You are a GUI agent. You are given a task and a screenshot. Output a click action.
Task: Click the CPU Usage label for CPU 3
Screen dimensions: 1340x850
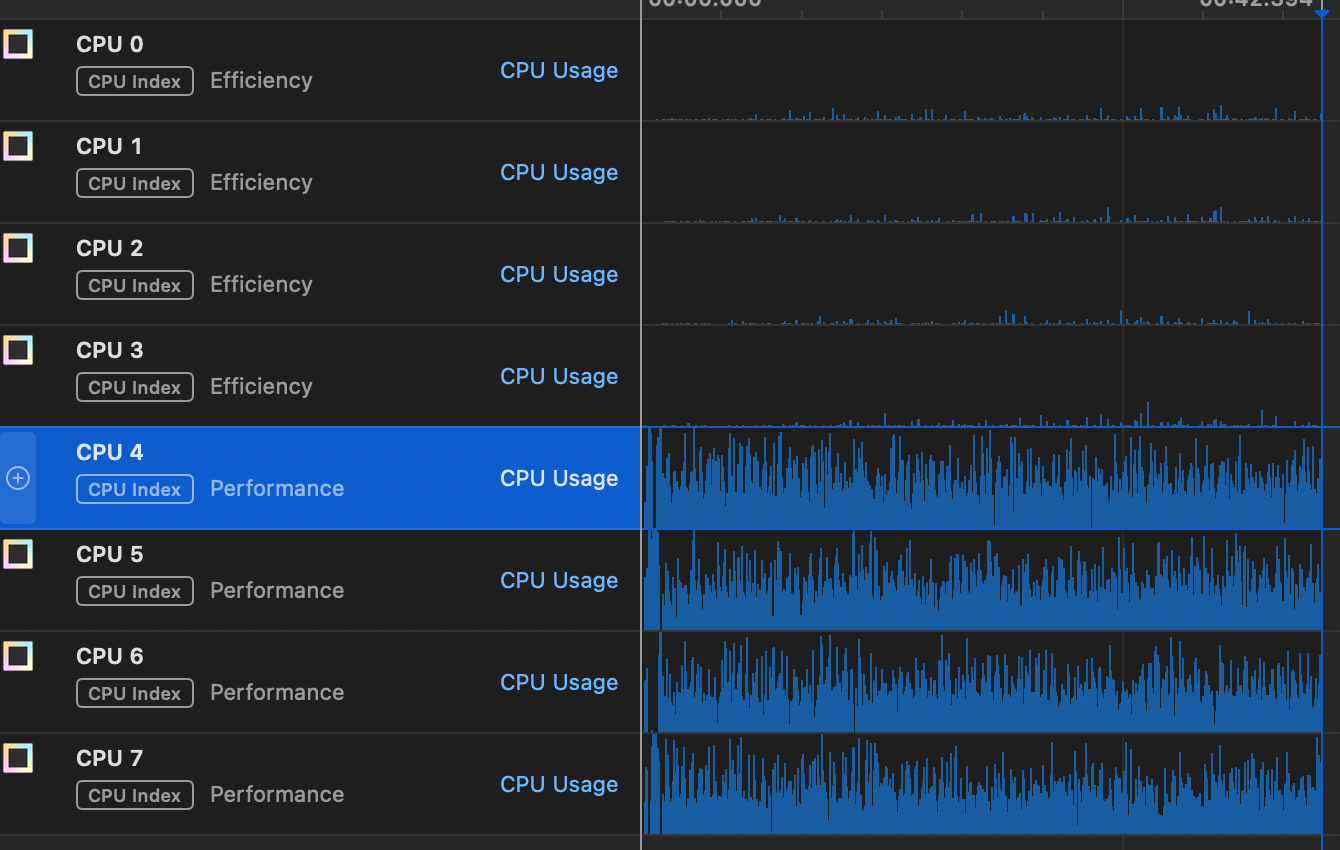click(x=559, y=377)
